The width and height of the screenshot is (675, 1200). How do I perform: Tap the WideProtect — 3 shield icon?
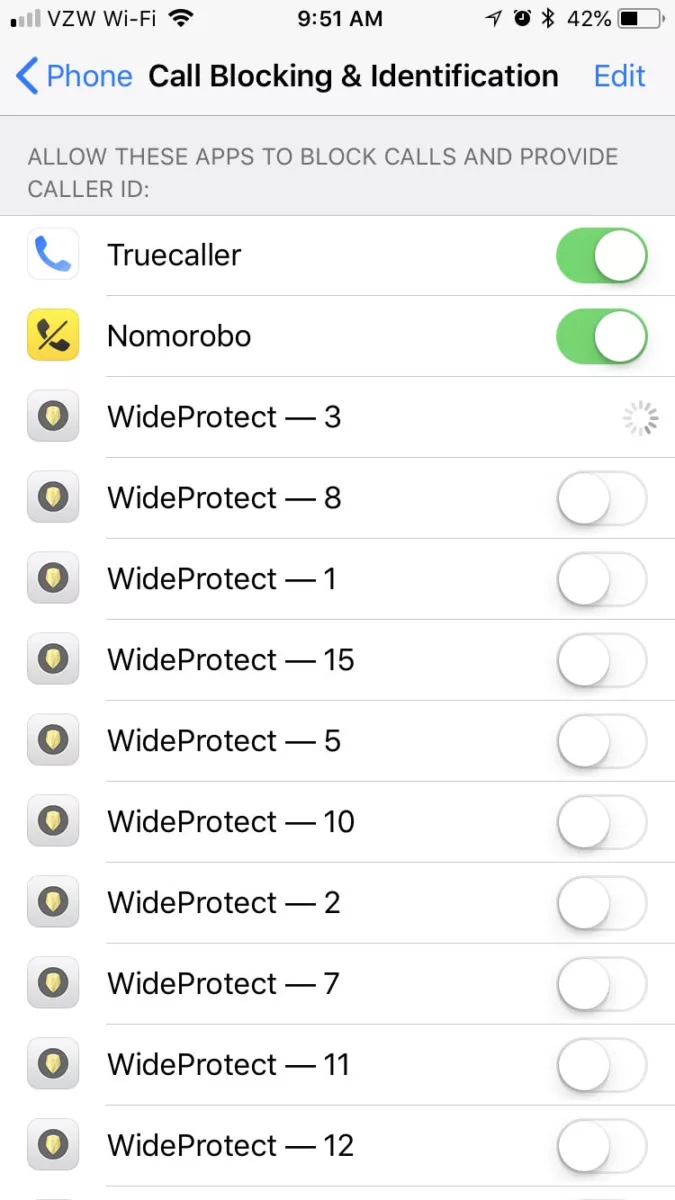tap(52, 418)
